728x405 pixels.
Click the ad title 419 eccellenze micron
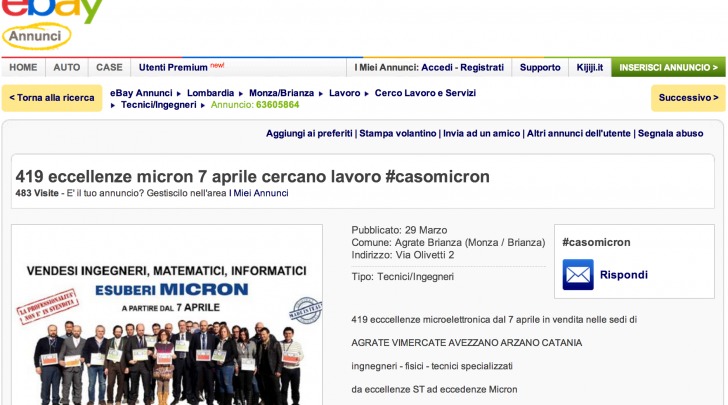pos(253,176)
